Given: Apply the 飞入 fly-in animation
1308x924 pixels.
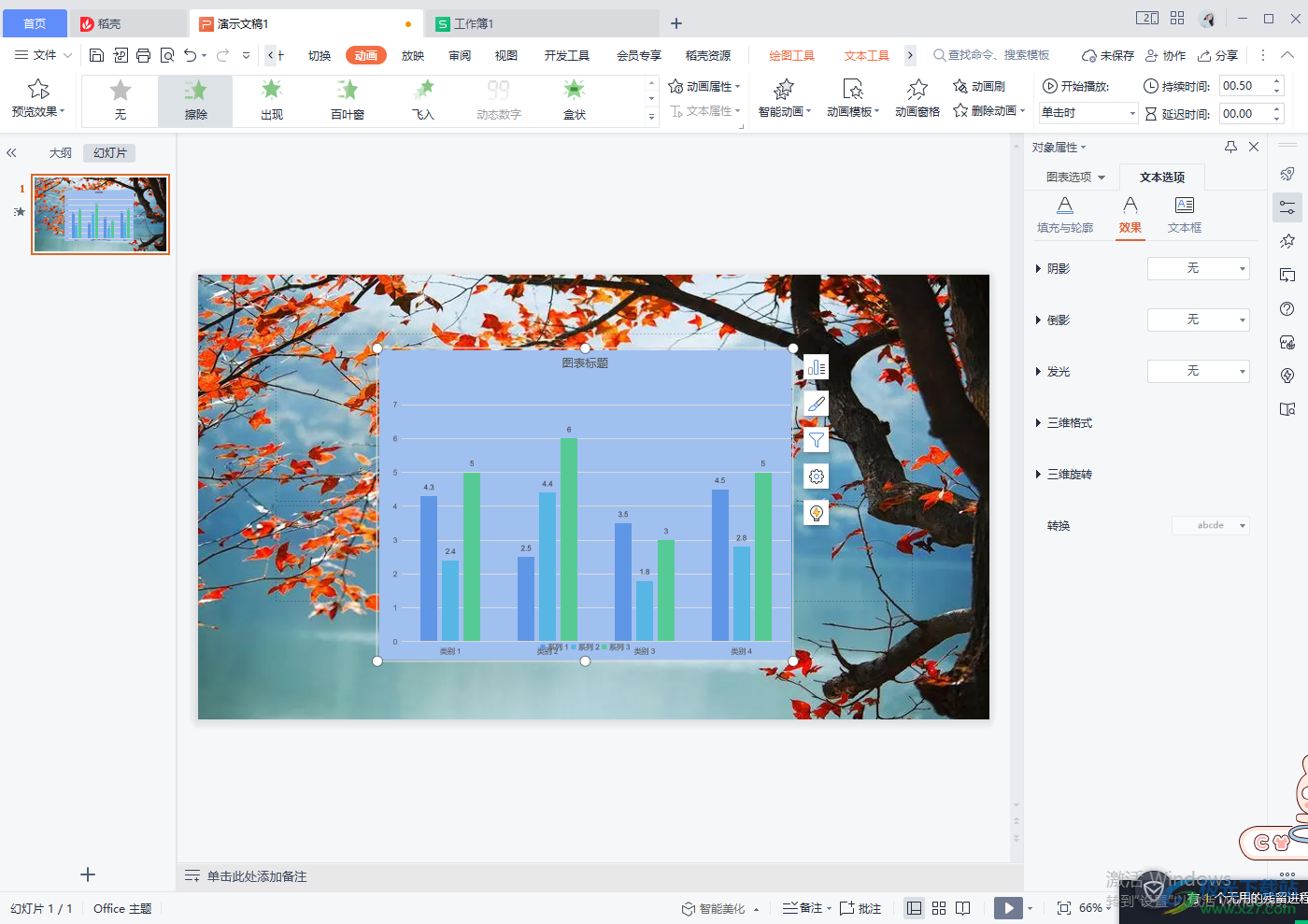Looking at the screenshot, I should pos(423,101).
